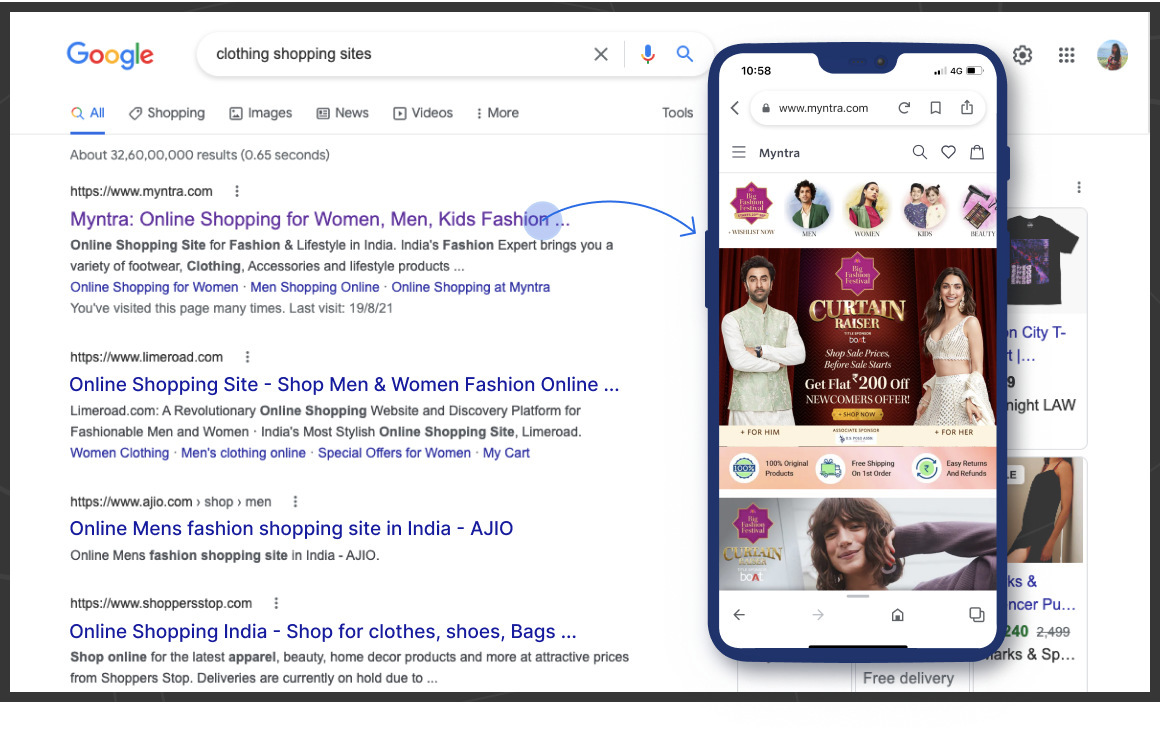The image size is (1160, 749).
Task: Select the All results tab
Action: (87, 112)
